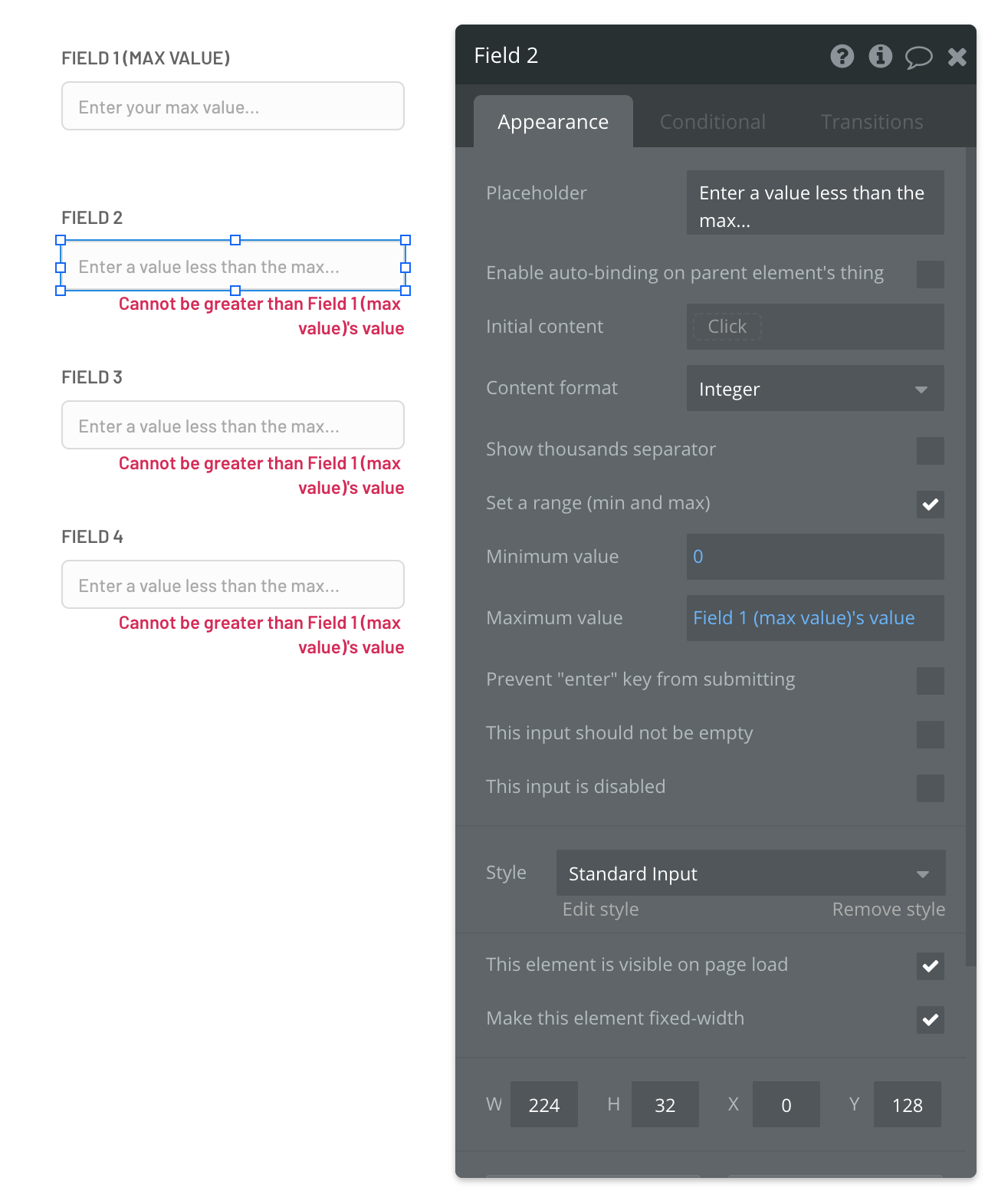Click the width W value box
998x1204 pixels.
click(543, 1105)
